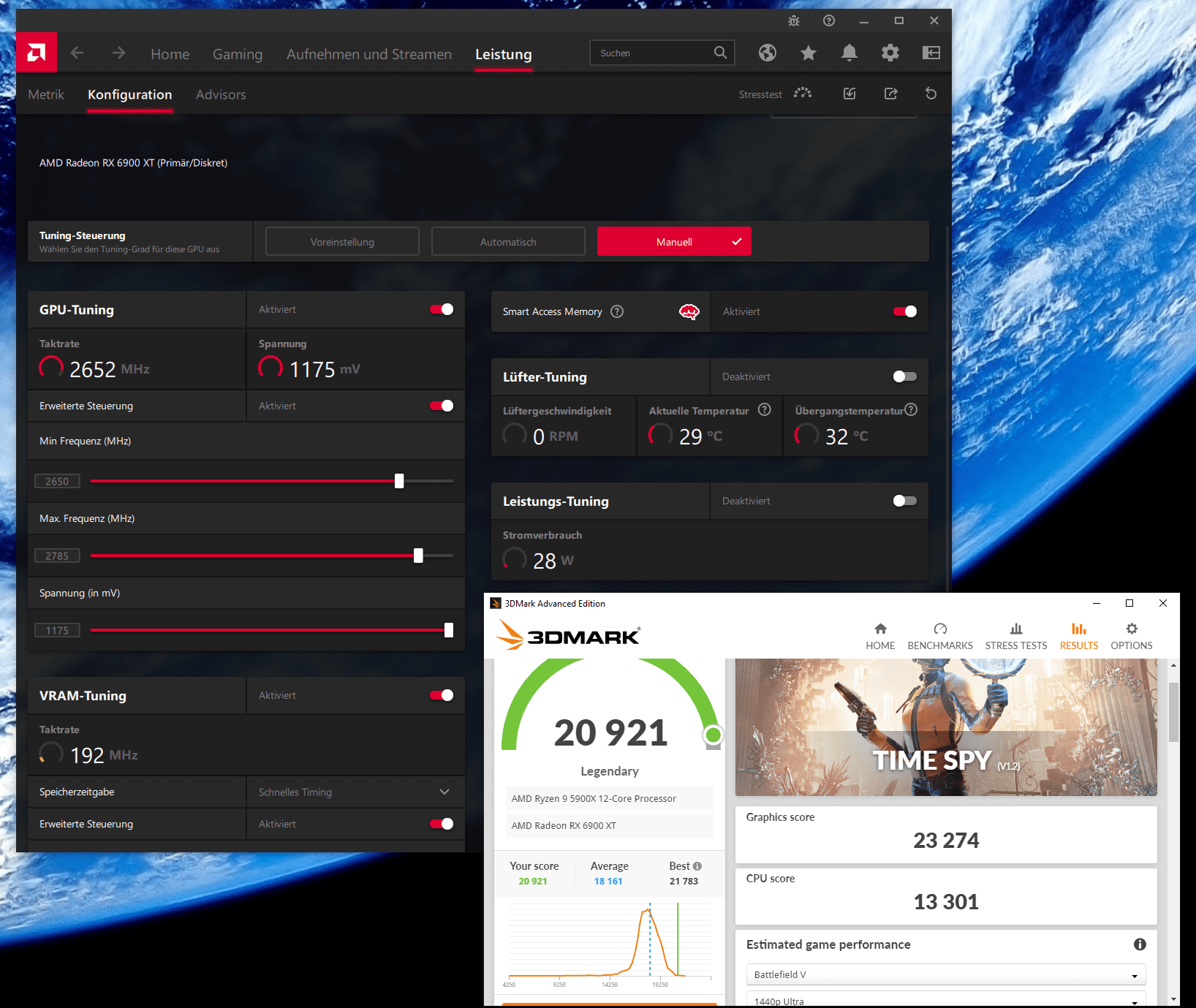1196x1008 pixels.
Task: Open notifications bell icon
Action: (x=849, y=53)
